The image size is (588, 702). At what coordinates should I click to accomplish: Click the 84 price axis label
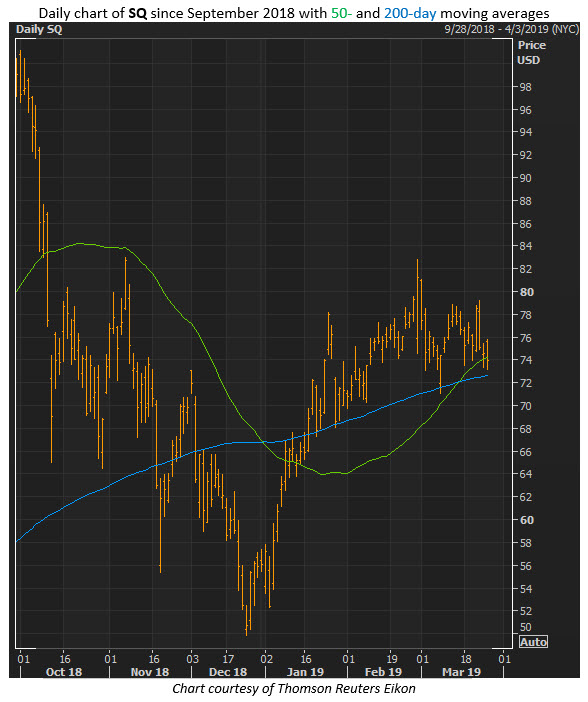pos(525,246)
